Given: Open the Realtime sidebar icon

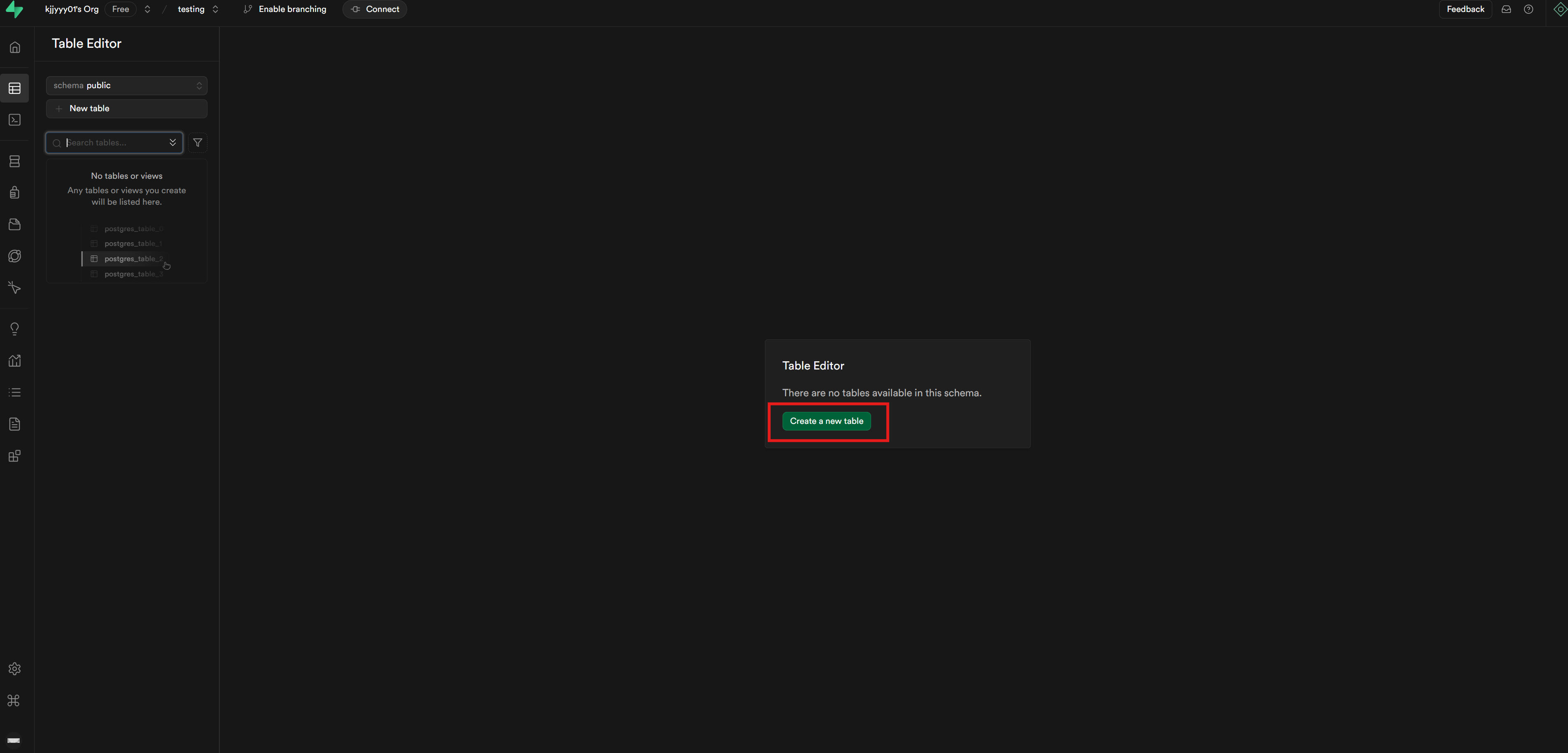Looking at the screenshot, I should tap(14, 288).
